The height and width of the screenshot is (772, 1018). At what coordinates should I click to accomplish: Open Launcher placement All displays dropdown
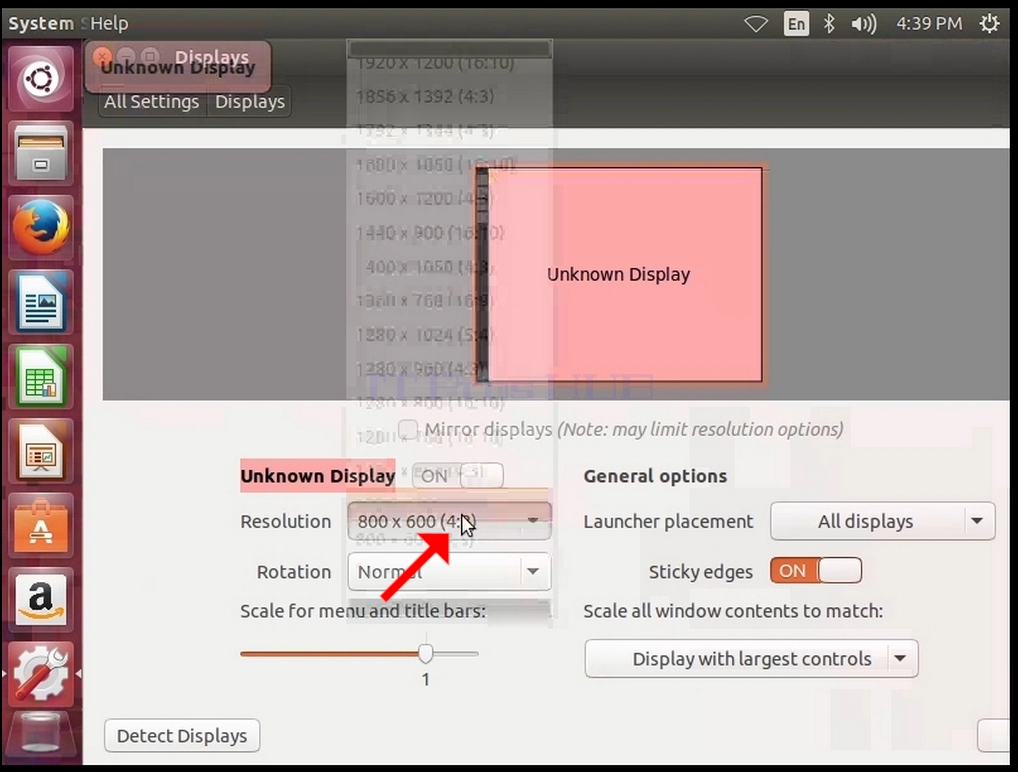coord(882,521)
